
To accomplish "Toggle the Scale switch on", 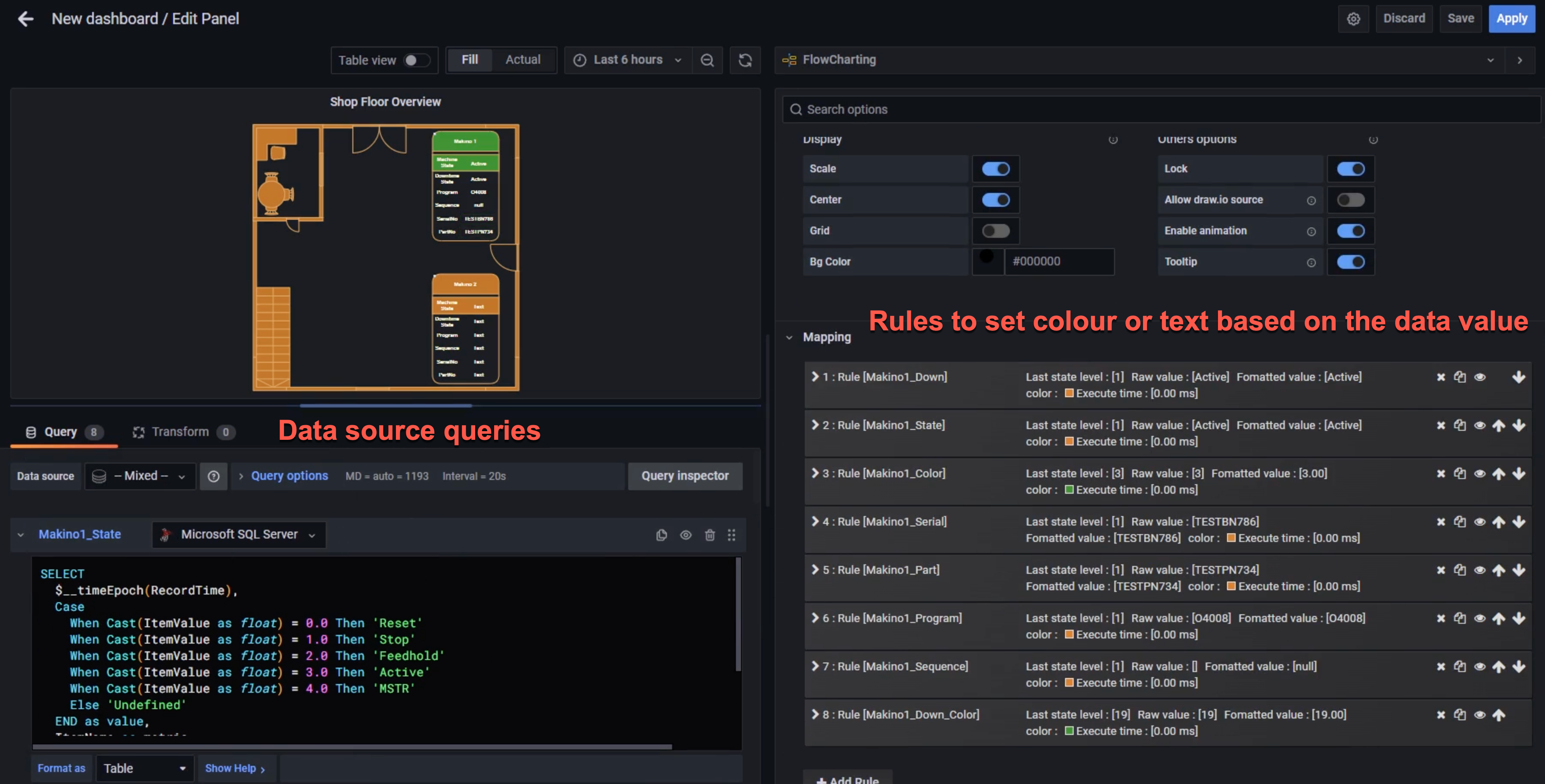I will click(996, 168).
